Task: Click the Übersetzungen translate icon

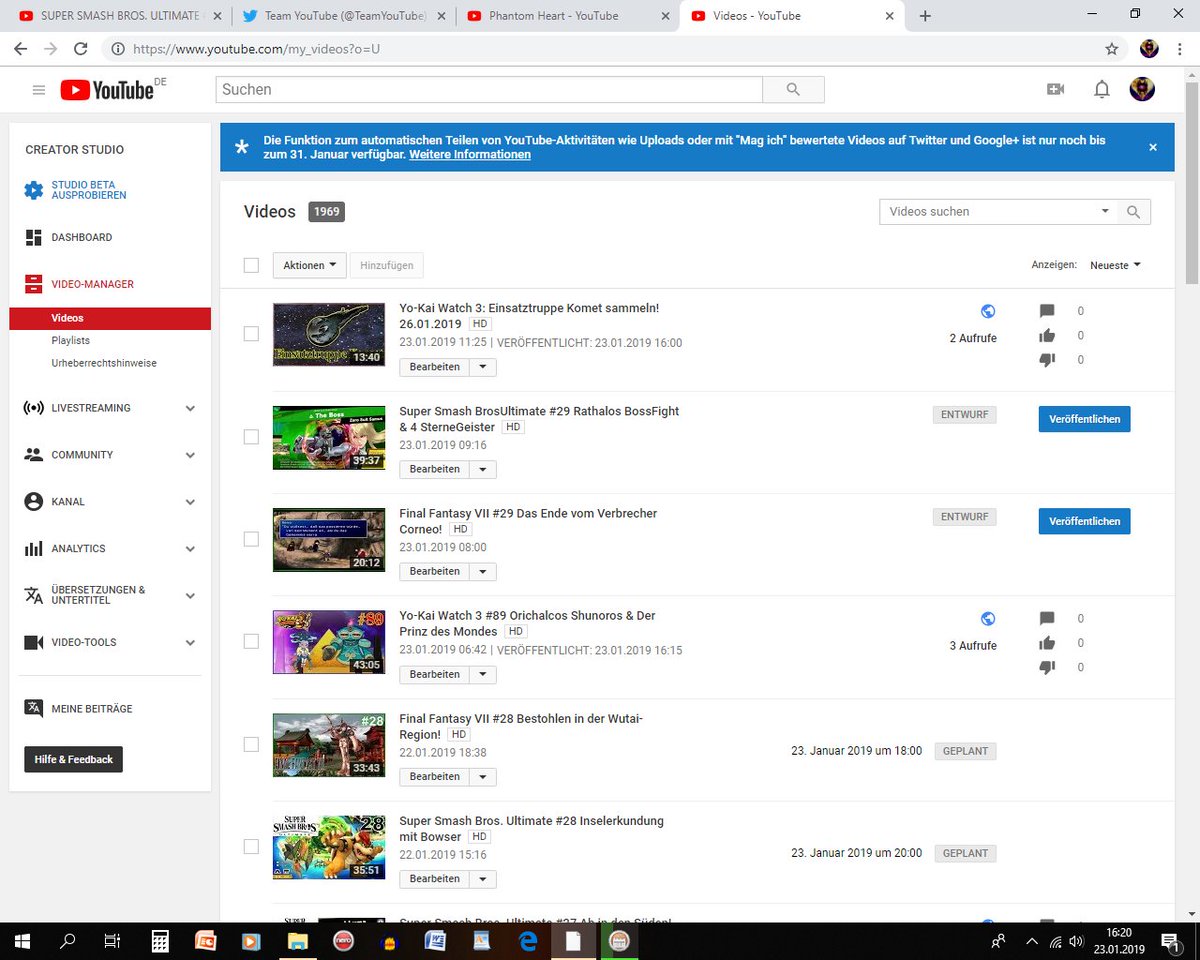Action: 34,595
